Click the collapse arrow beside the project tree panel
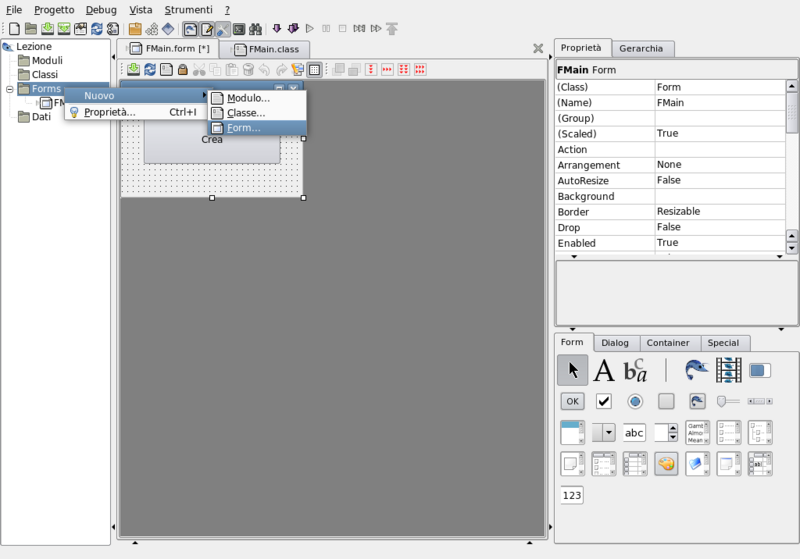Screen dimensions: 800x559 [x=113, y=57]
